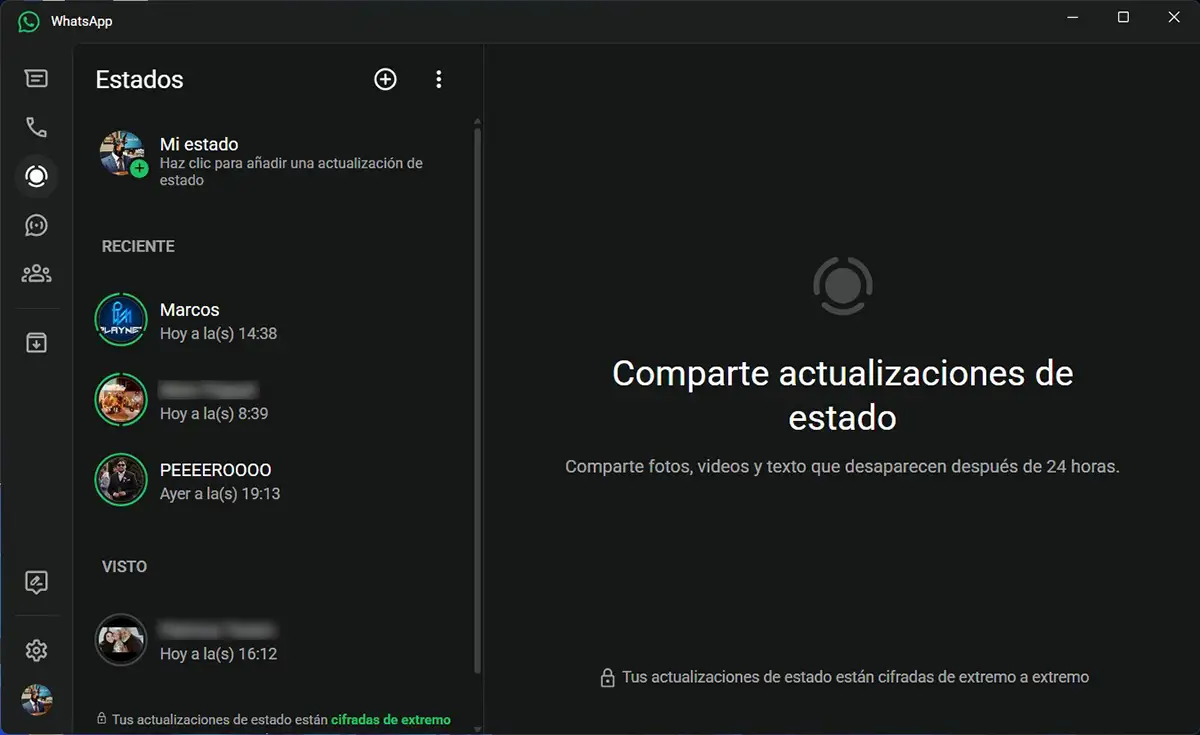Open the Calls panel

pyautogui.click(x=36, y=126)
